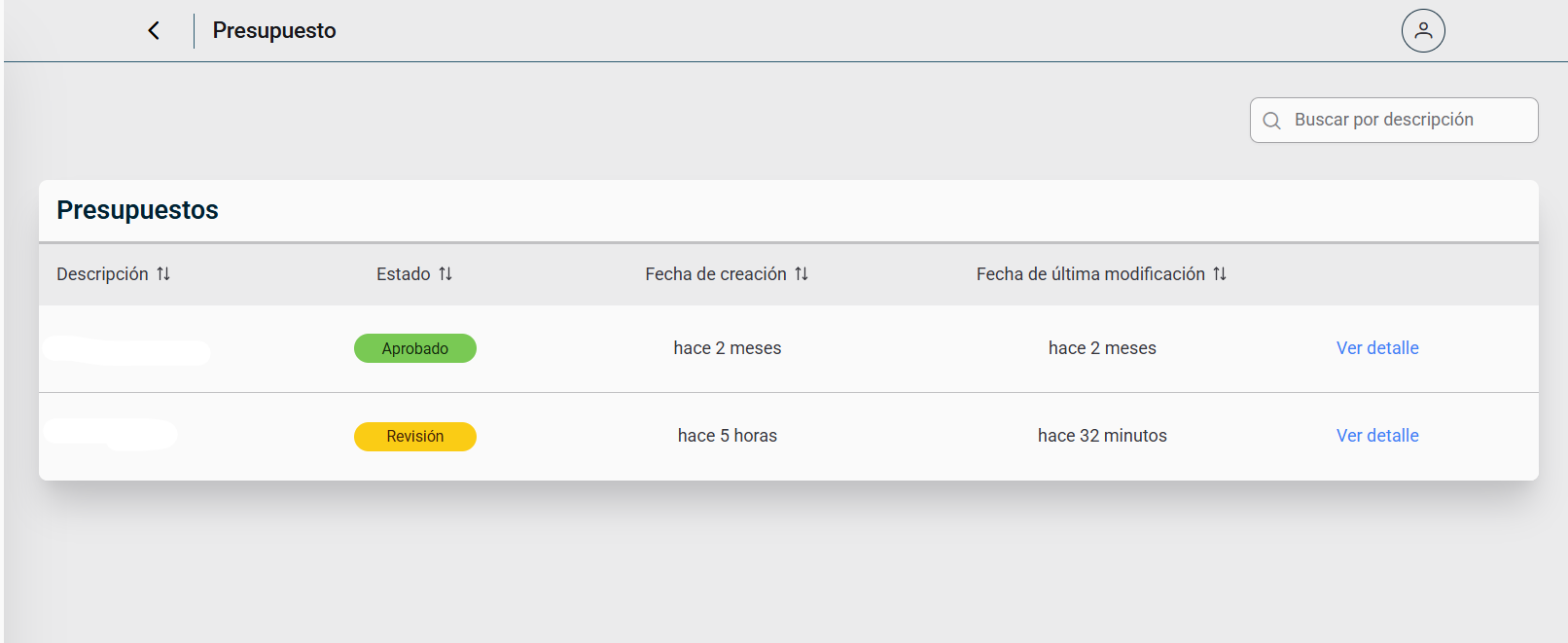Click the back arrow icon

tap(154, 31)
